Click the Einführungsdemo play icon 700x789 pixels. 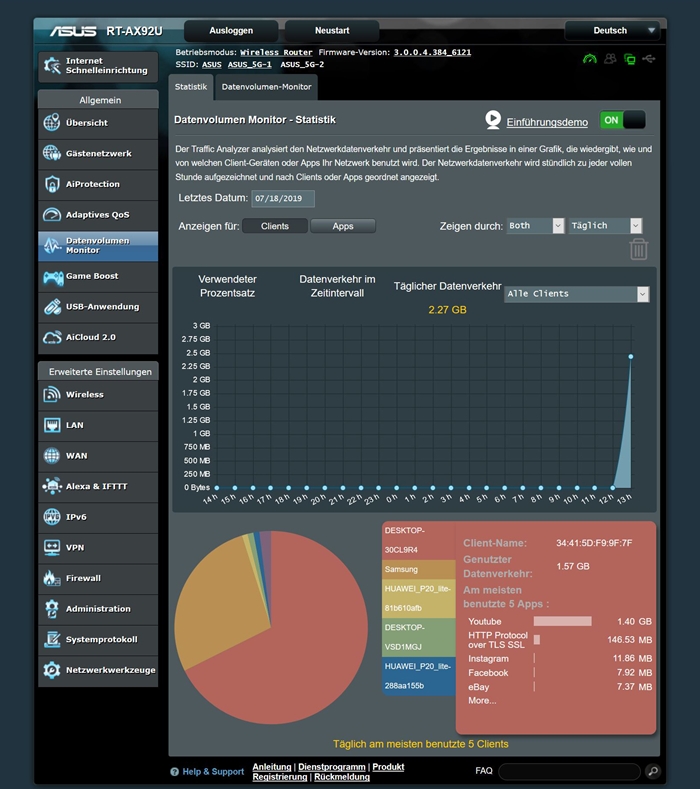pos(493,120)
